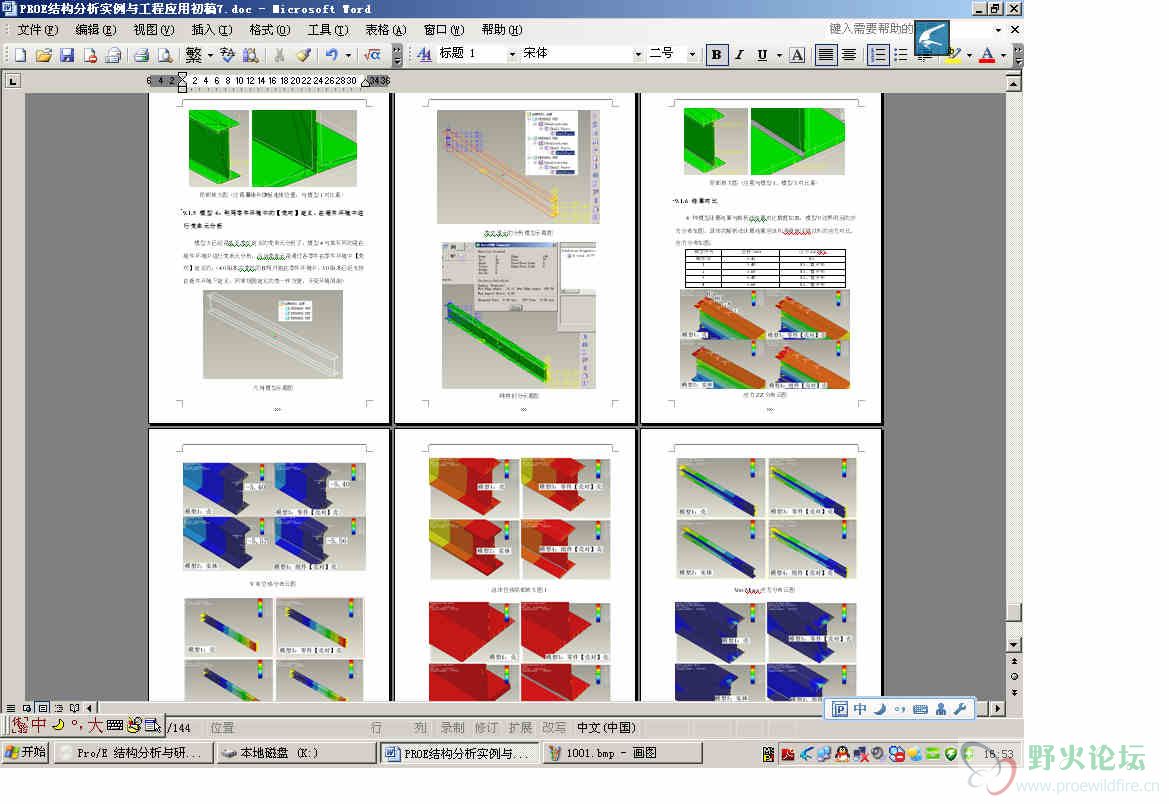
Task: Expand Standard toolbar options chevron
Action: coord(397,55)
